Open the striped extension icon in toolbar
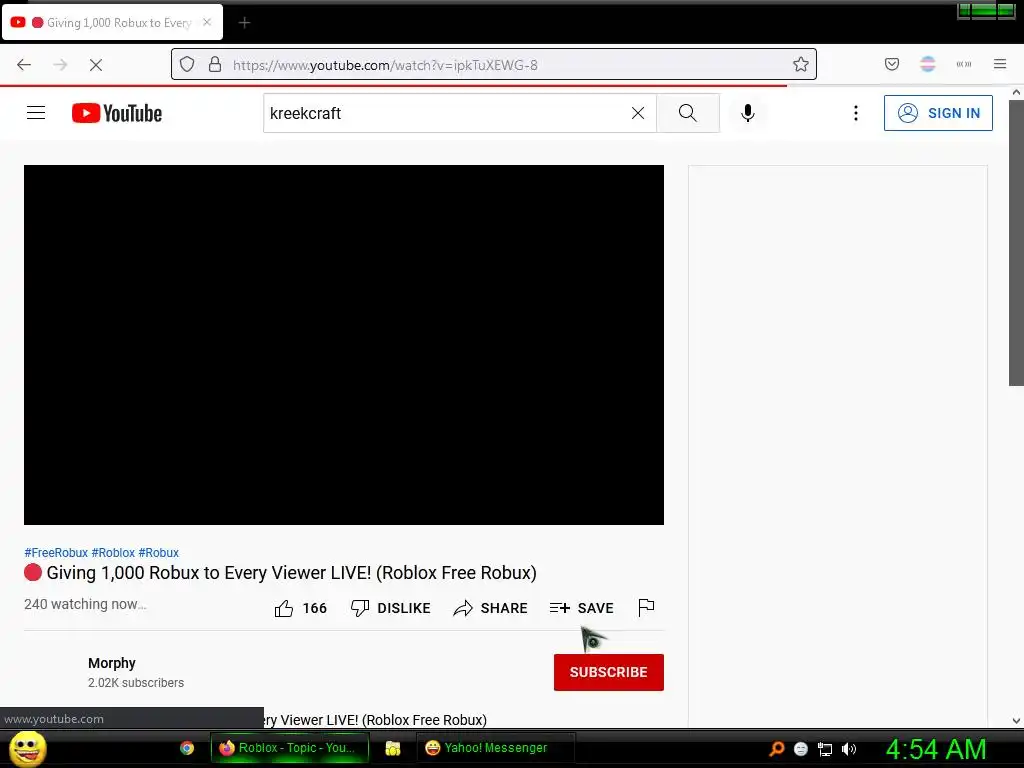This screenshot has height=768, width=1024. pyautogui.click(x=928, y=64)
